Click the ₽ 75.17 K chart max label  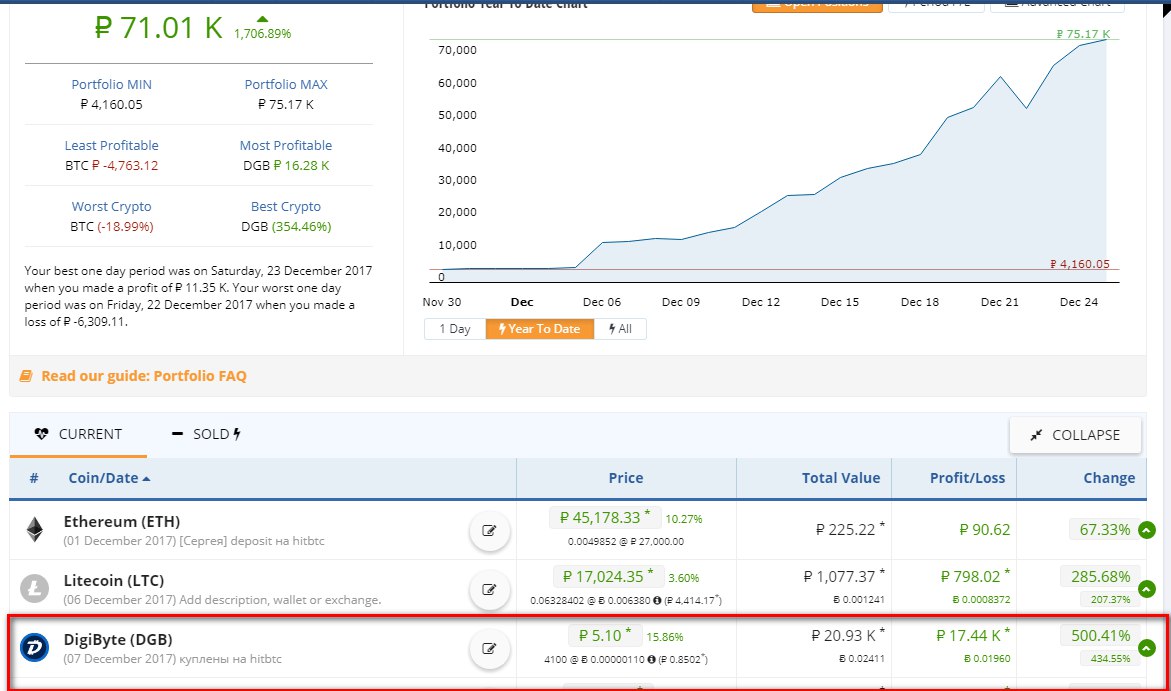1083,34
